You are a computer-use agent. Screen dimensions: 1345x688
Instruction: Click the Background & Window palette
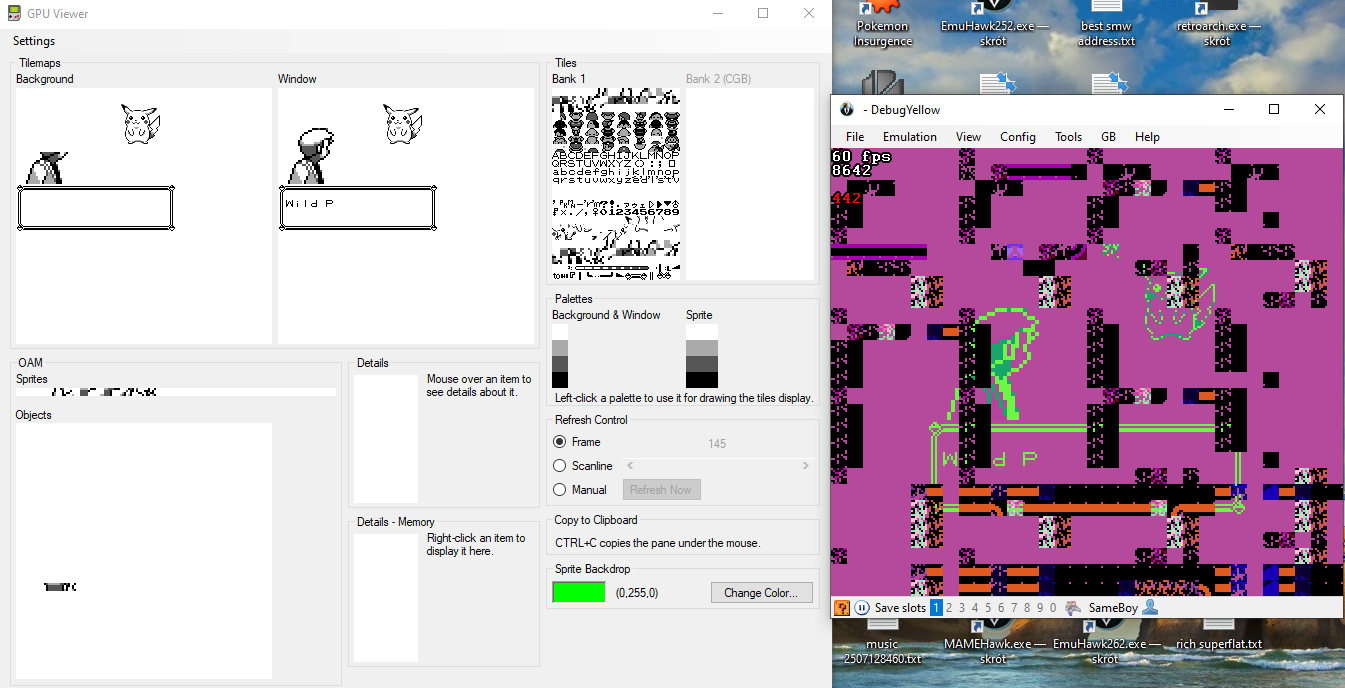coord(560,356)
